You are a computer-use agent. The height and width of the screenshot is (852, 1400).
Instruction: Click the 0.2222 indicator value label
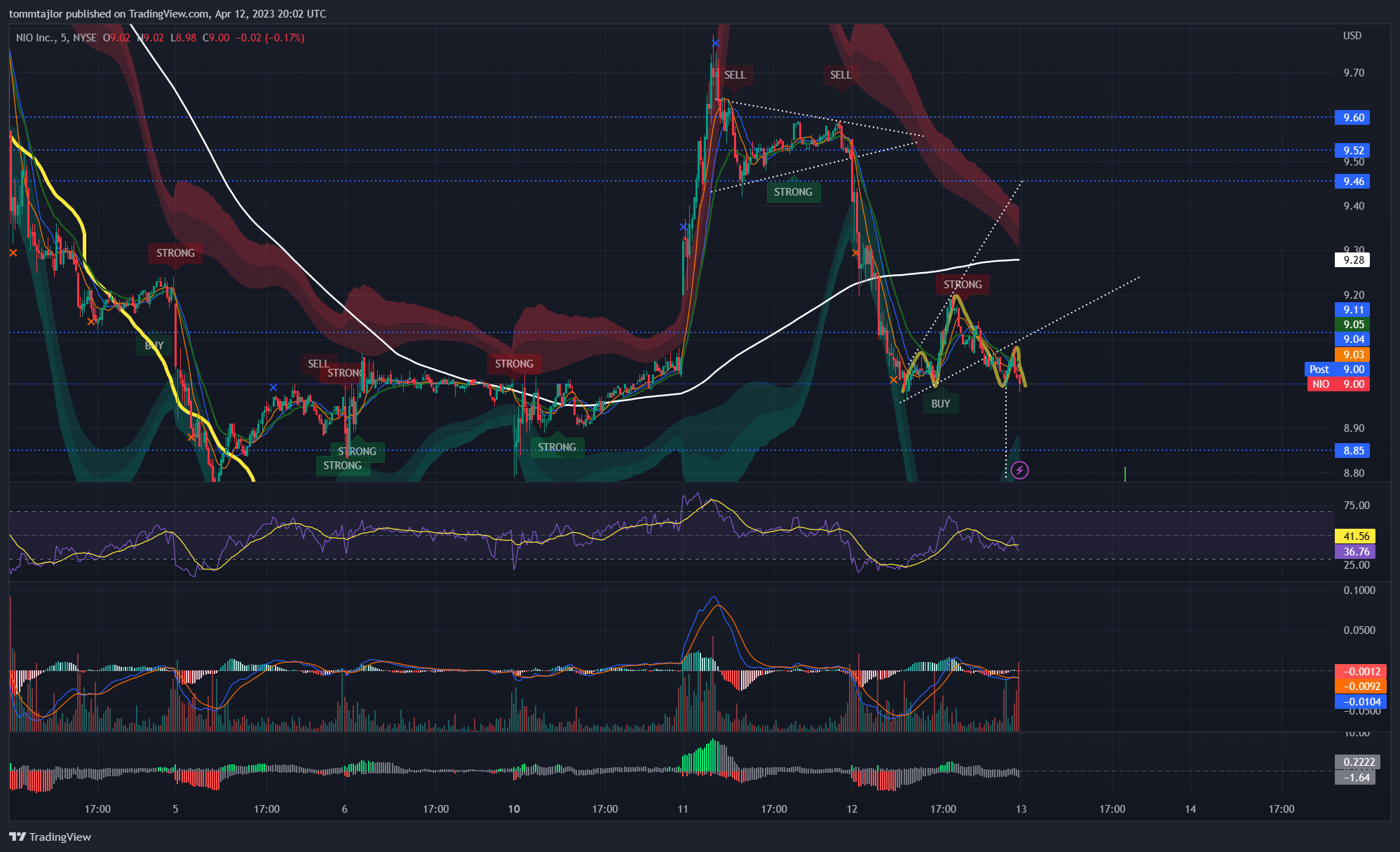pyautogui.click(x=1358, y=762)
